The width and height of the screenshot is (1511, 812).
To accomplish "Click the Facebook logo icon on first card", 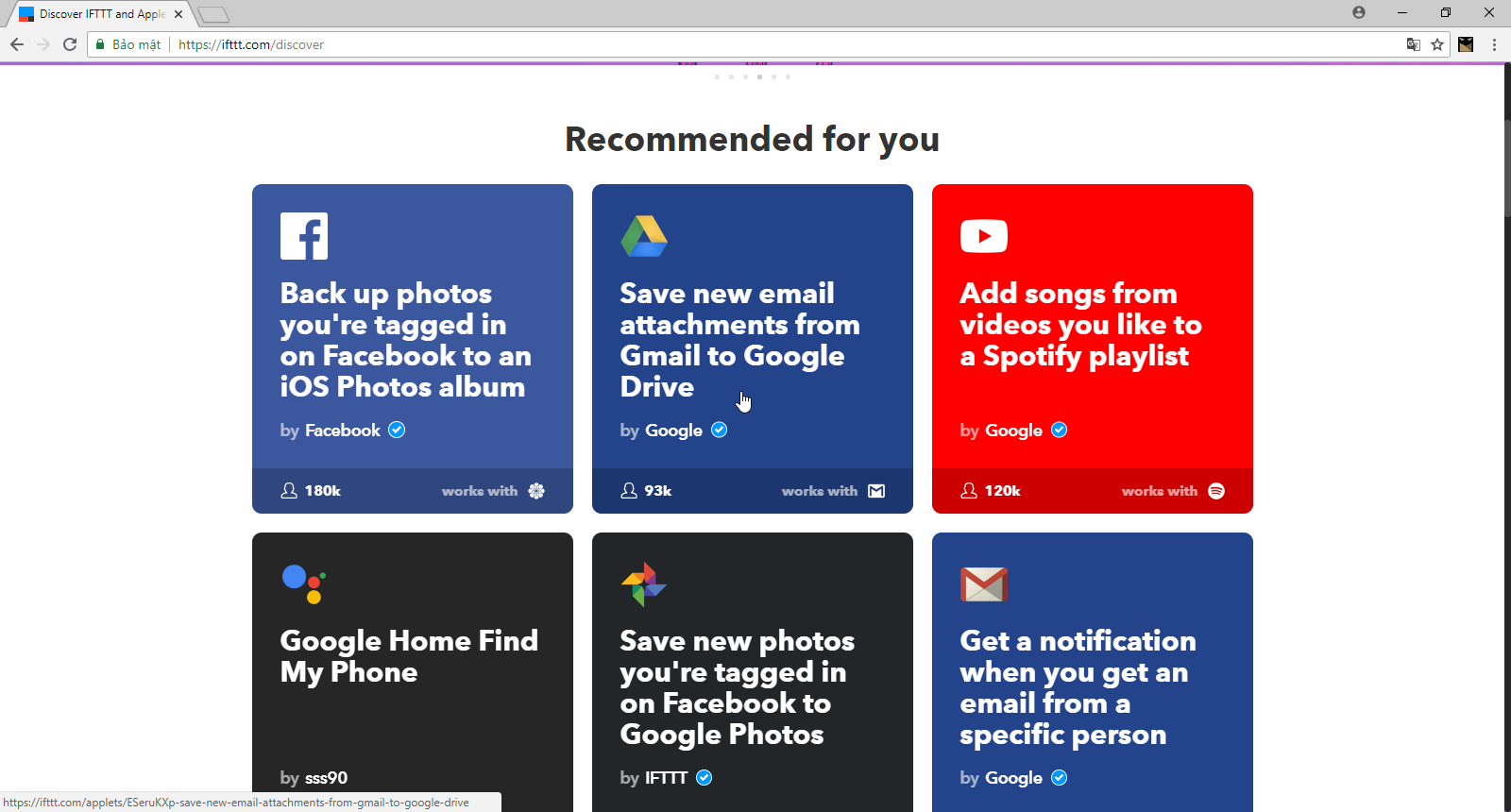I will coord(304,236).
